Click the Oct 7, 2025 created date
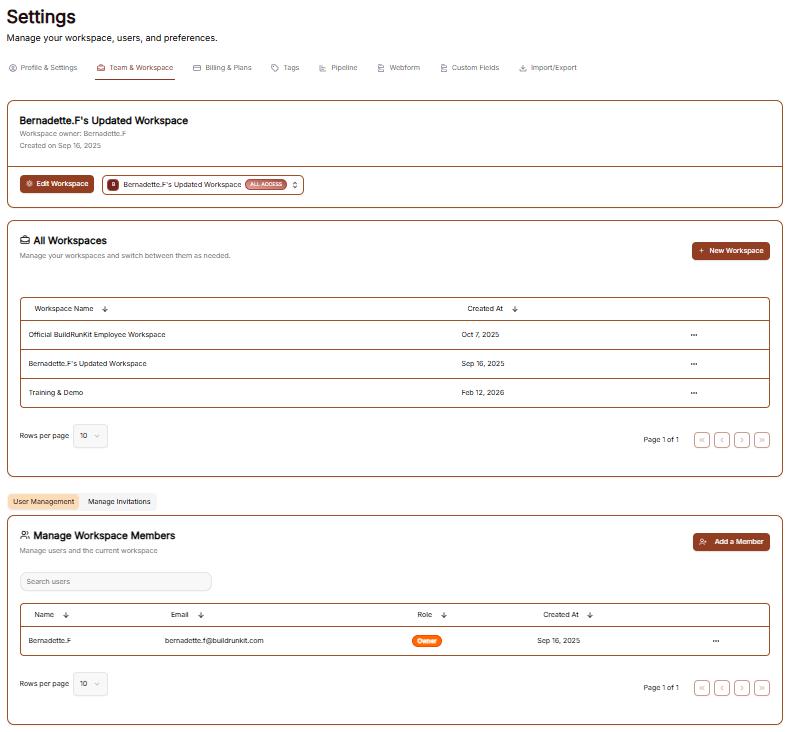 (480, 335)
